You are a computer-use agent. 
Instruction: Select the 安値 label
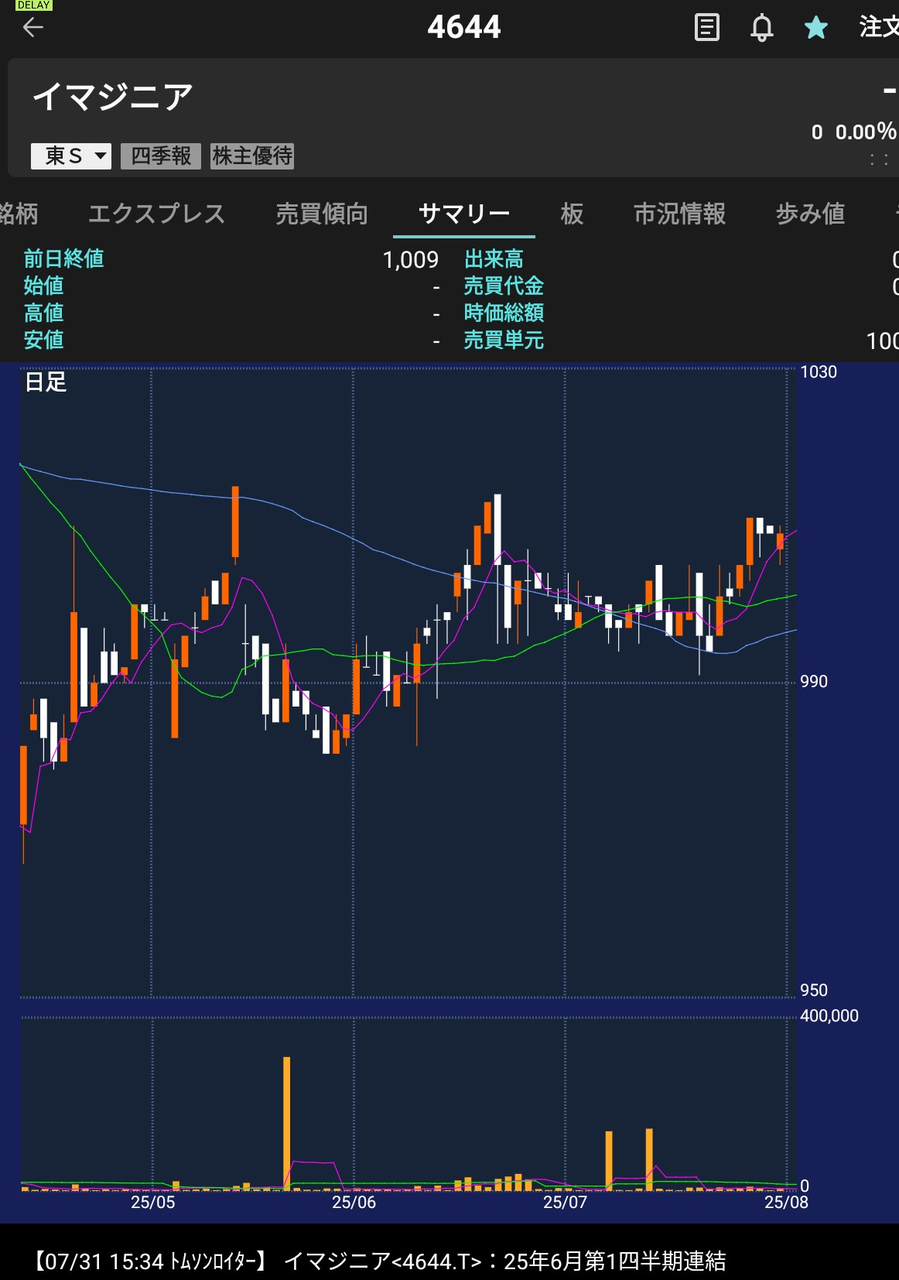(x=44, y=340)
